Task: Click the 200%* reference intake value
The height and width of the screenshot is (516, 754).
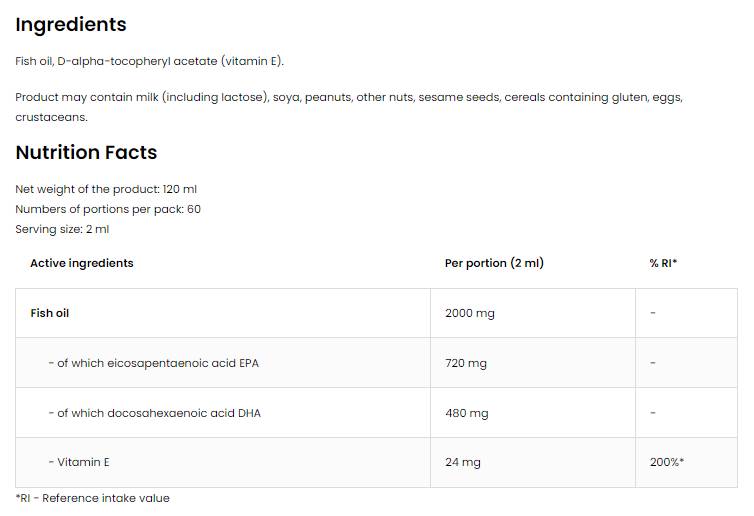Action: [667, 462]
